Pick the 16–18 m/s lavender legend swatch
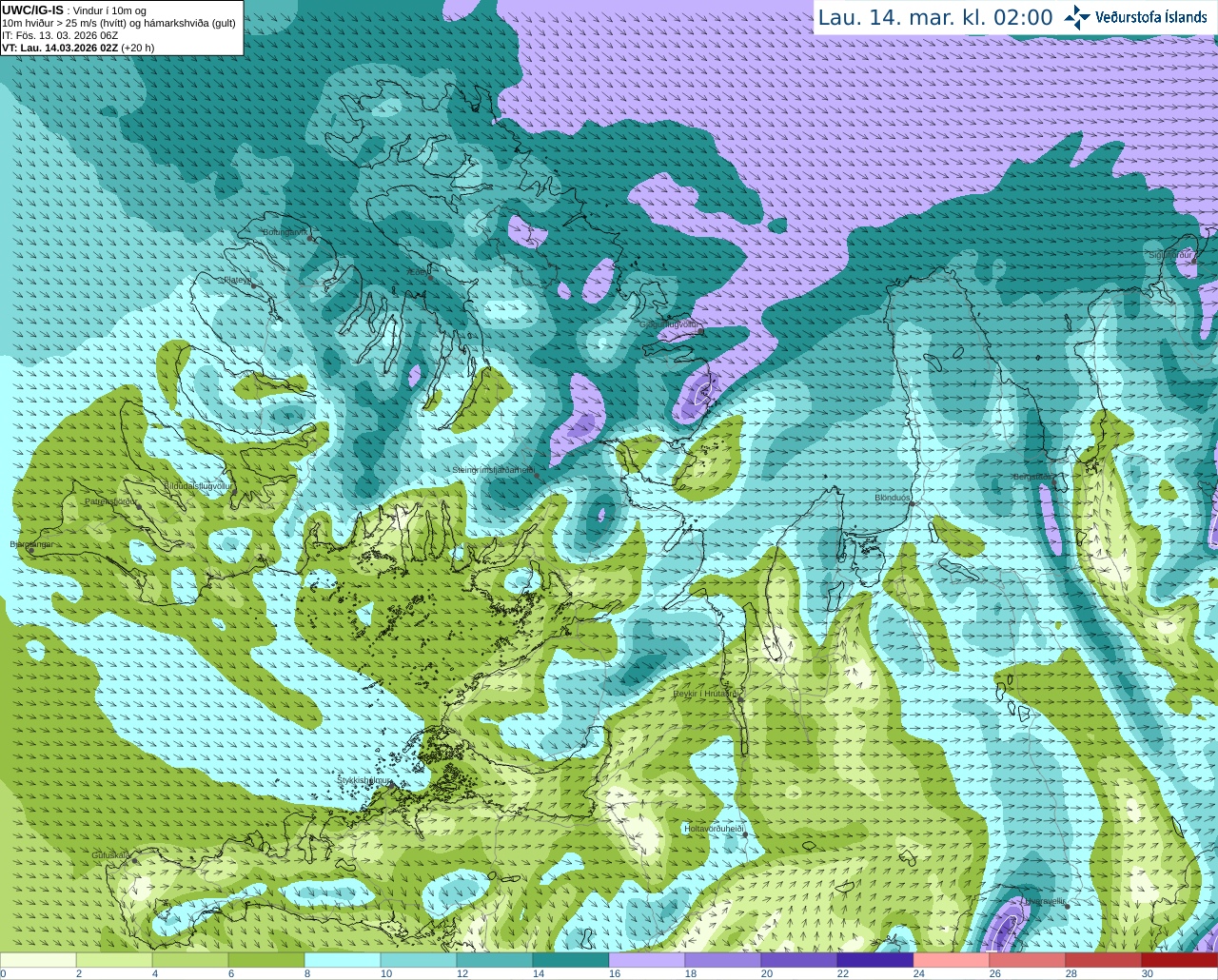The image size is (1218, 980). (647, 960)
